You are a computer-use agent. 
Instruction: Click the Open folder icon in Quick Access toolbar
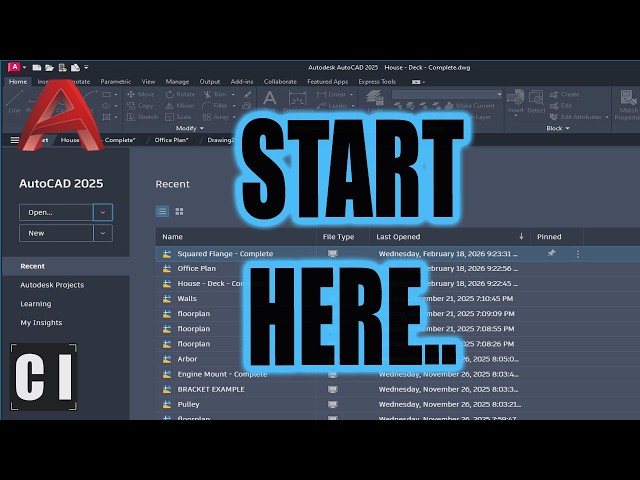coord(49,67)
